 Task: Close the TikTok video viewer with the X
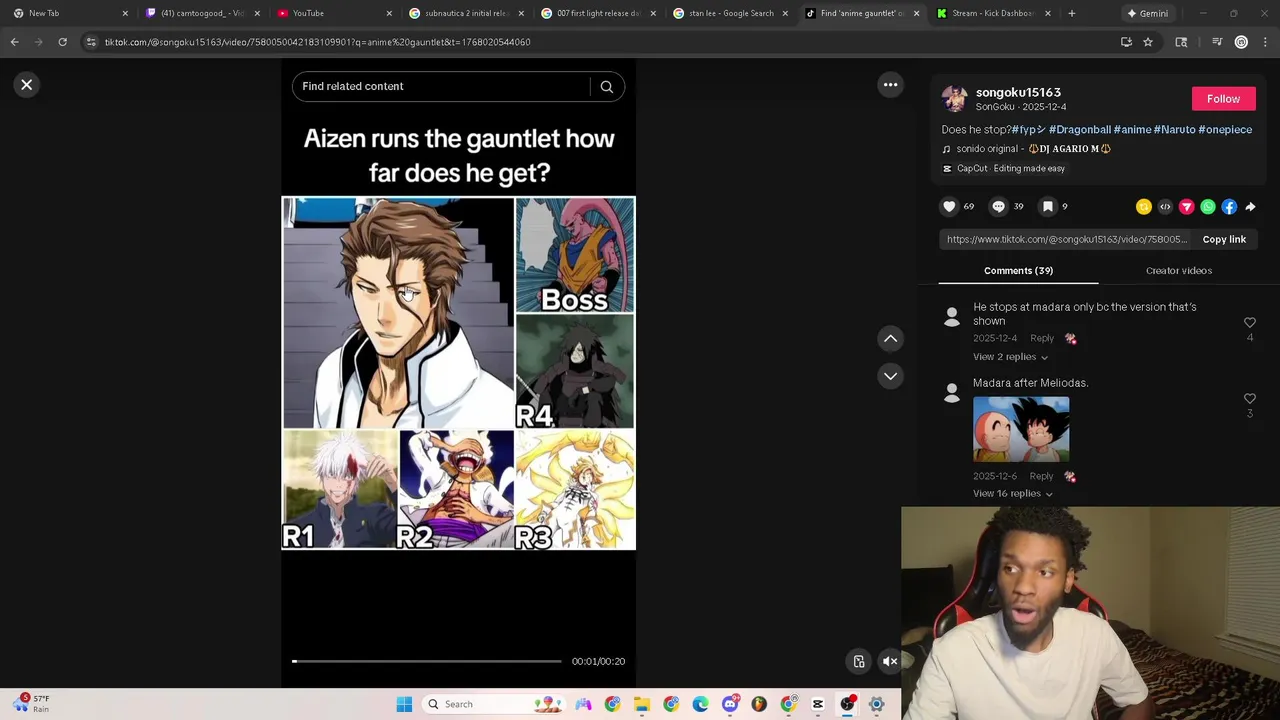pyautogui.click(x=27, y=85)
